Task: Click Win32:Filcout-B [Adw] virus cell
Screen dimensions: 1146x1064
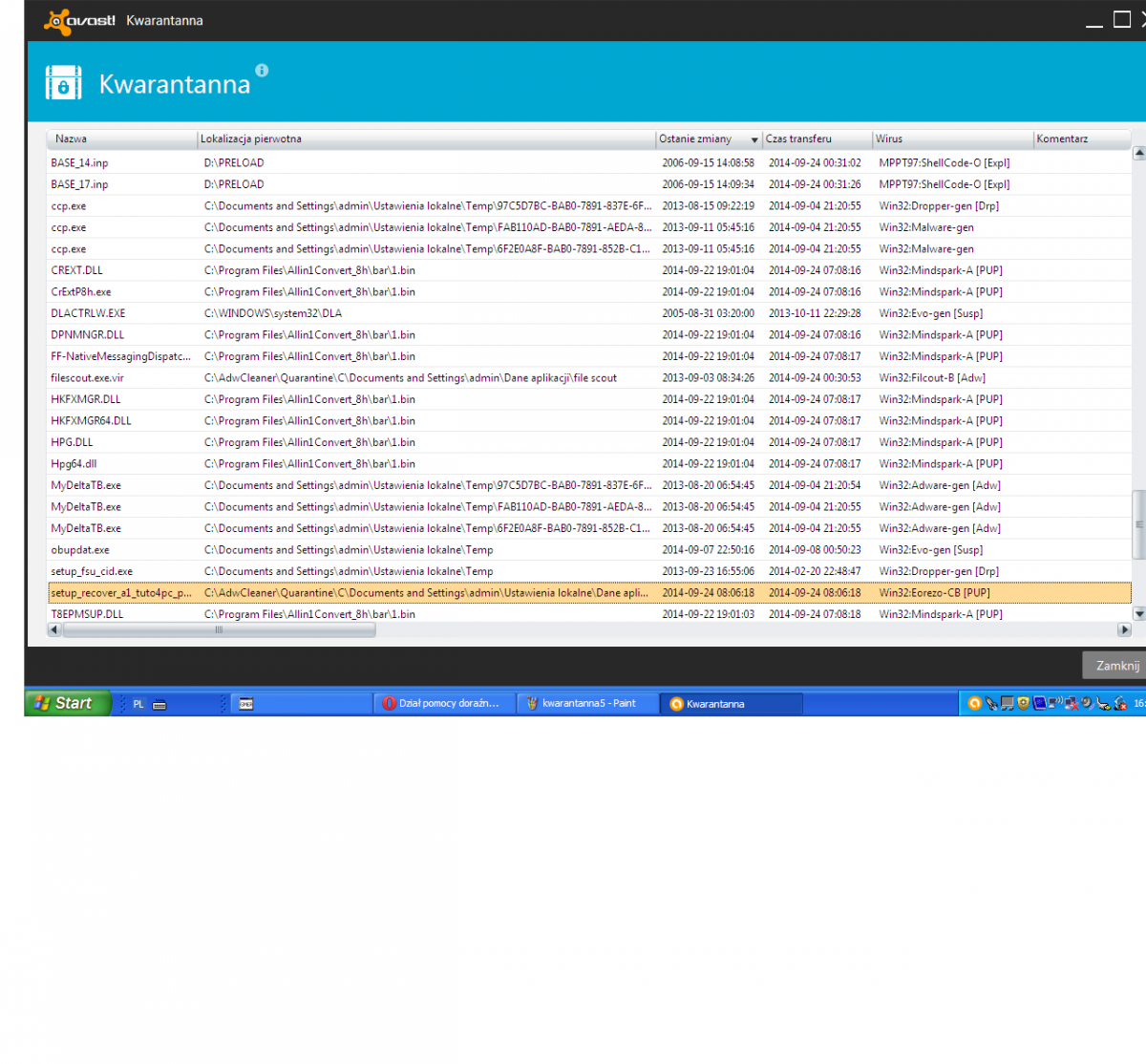Action: pyautogui.click(x=932, y=378)
